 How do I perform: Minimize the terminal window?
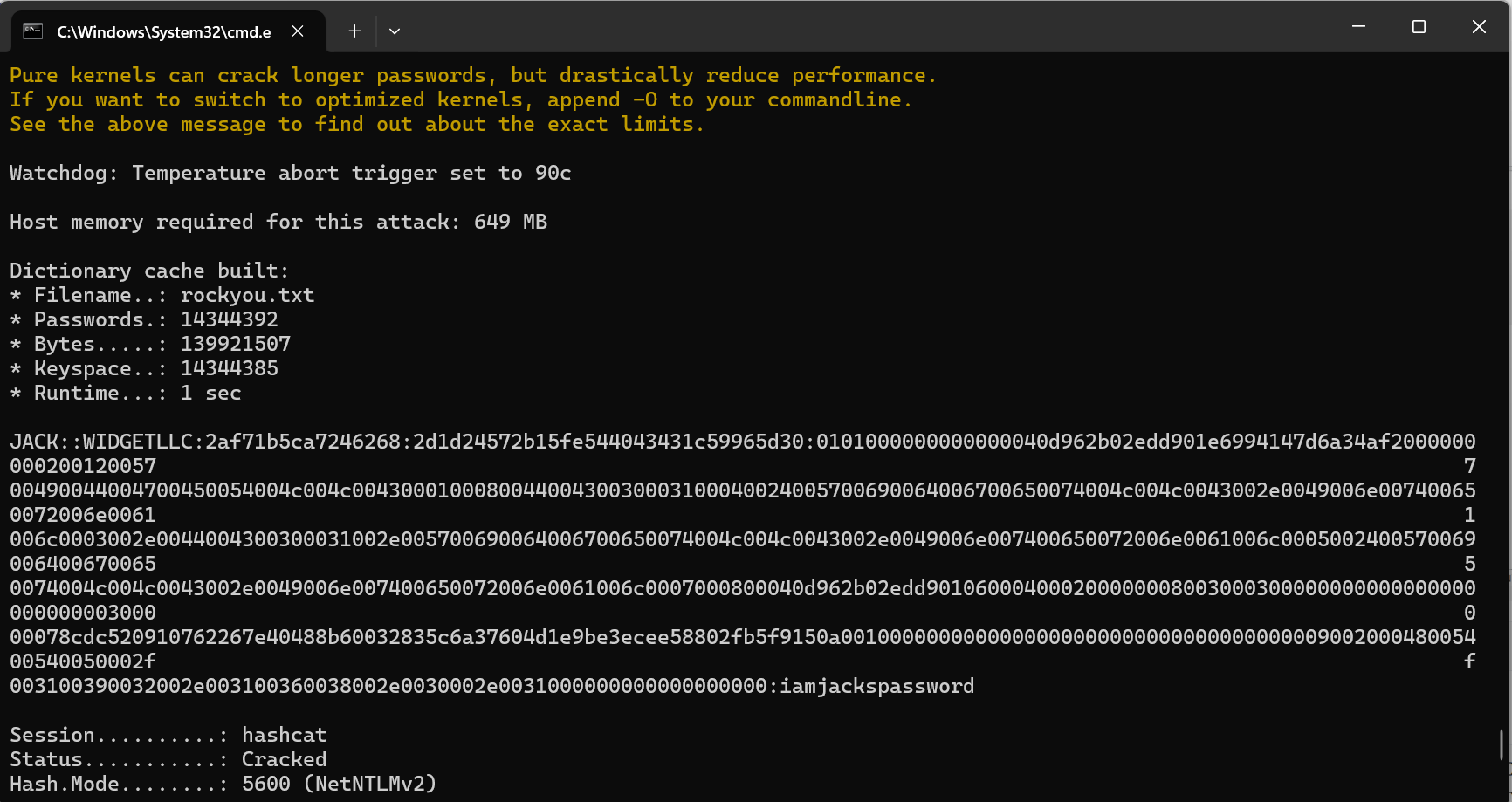1358,27
